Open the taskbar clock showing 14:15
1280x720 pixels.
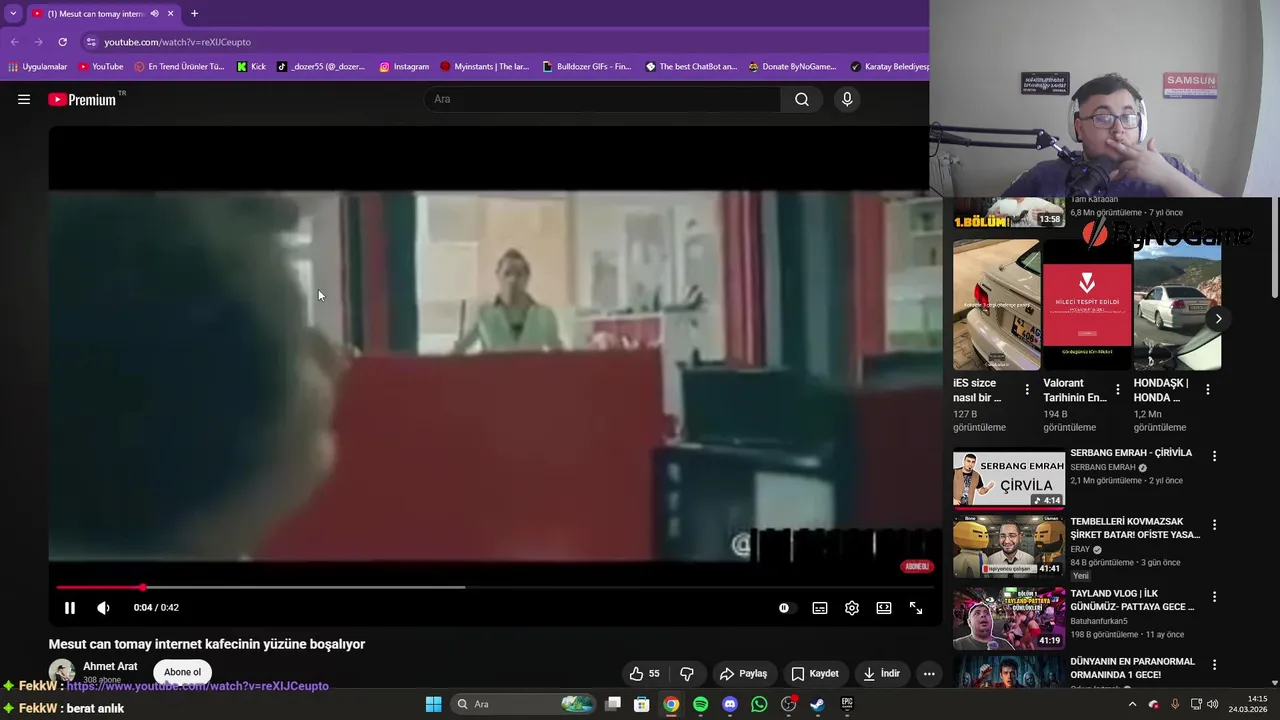coord(1248,704)
